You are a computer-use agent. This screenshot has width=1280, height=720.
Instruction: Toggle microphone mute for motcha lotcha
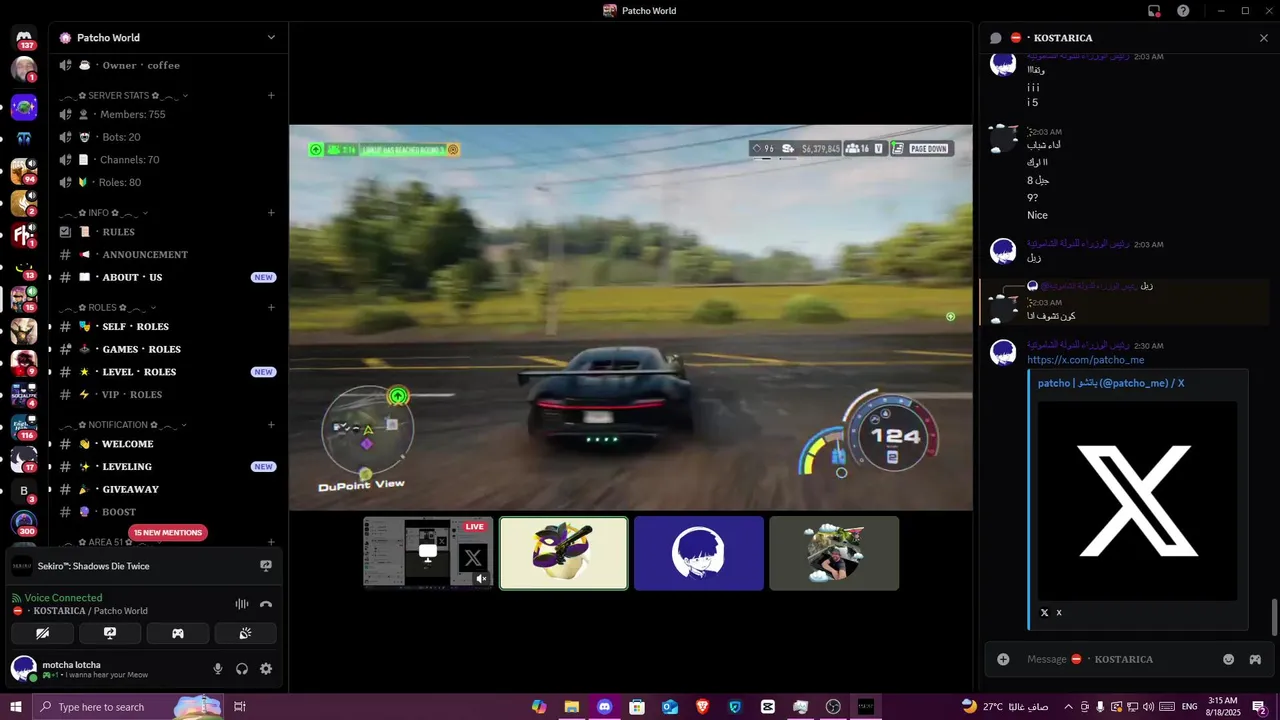click(218, 669)
